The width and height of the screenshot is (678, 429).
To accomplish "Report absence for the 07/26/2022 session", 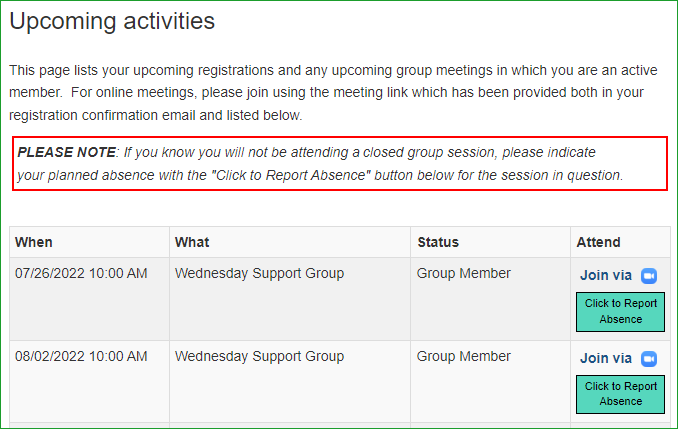I will 620,312.
